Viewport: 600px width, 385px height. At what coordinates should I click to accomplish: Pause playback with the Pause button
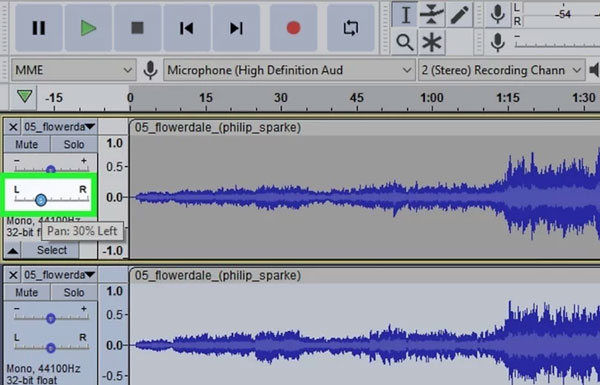point(39,28)
